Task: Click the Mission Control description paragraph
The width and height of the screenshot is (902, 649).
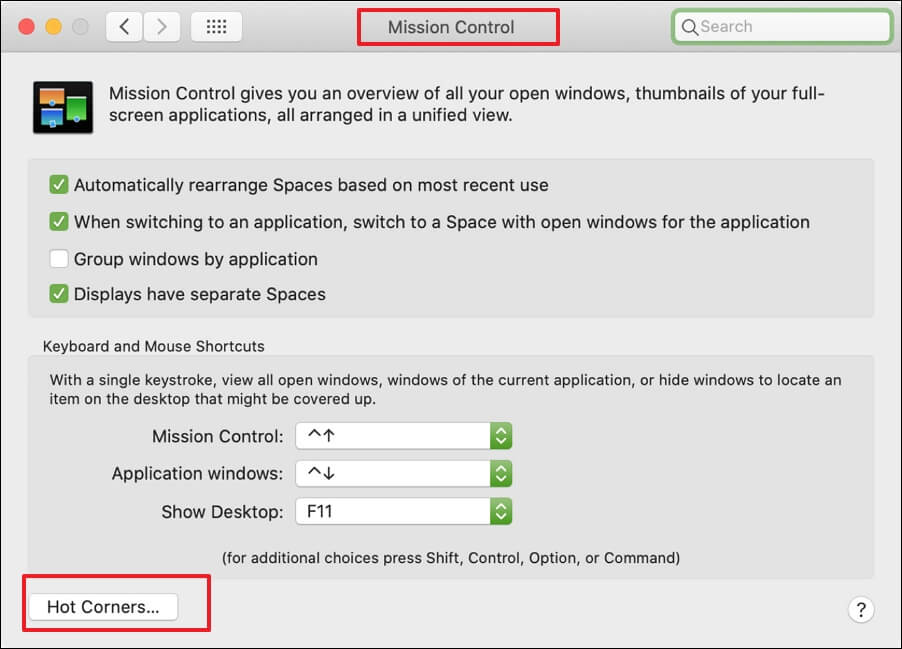Action: click(467, 104)
